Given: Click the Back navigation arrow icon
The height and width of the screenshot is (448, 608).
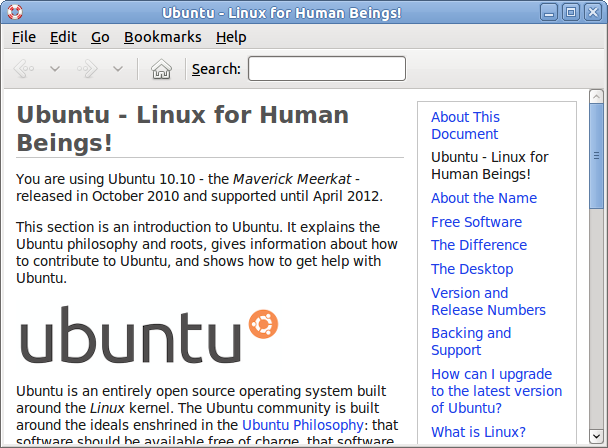Looking at the screenshot, I should click(24, 69).
